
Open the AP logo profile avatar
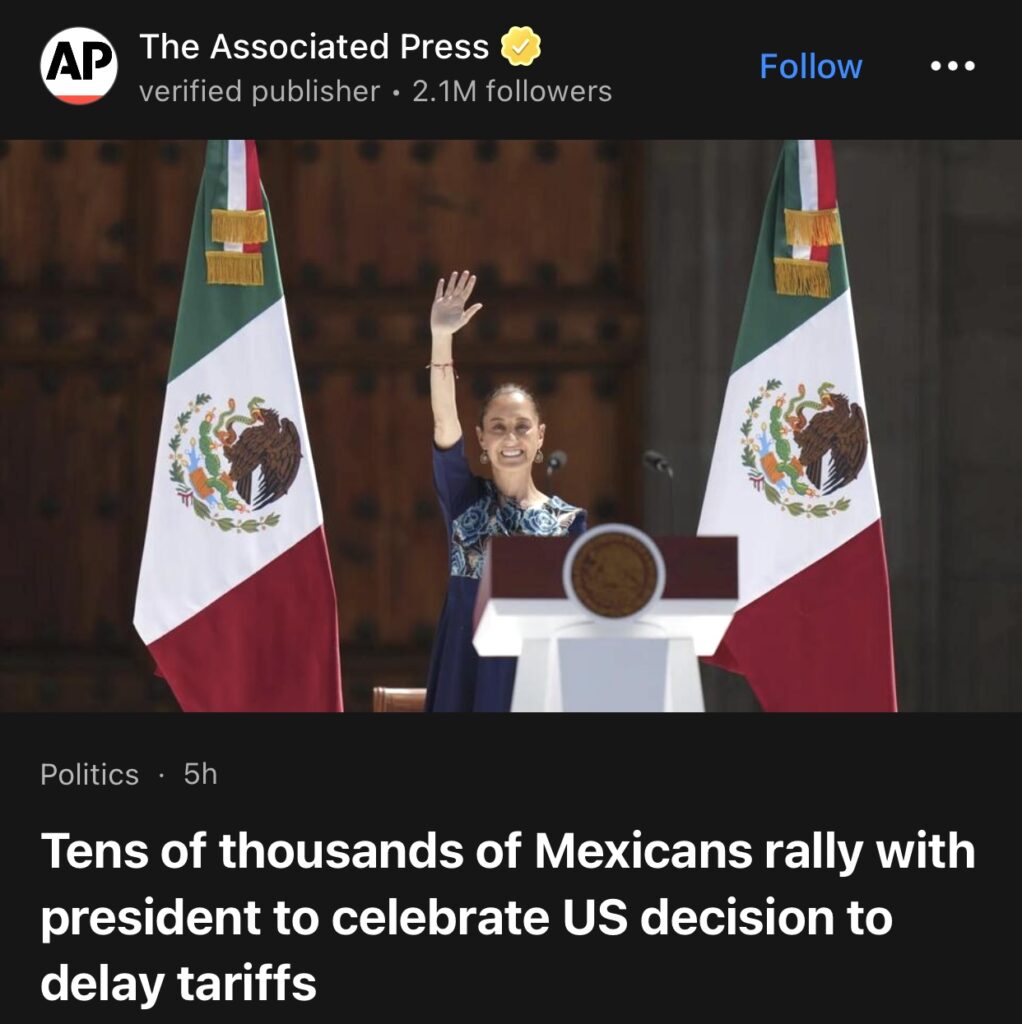79,65
